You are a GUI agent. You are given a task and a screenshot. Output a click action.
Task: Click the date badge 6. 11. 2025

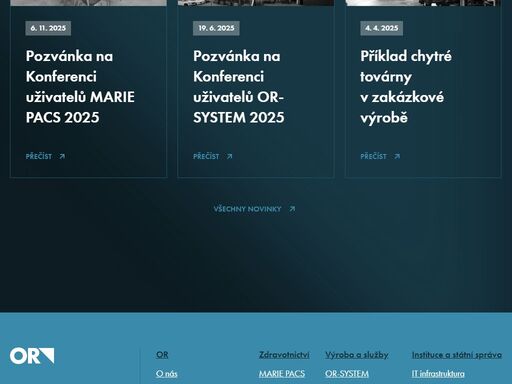point(48,28)
